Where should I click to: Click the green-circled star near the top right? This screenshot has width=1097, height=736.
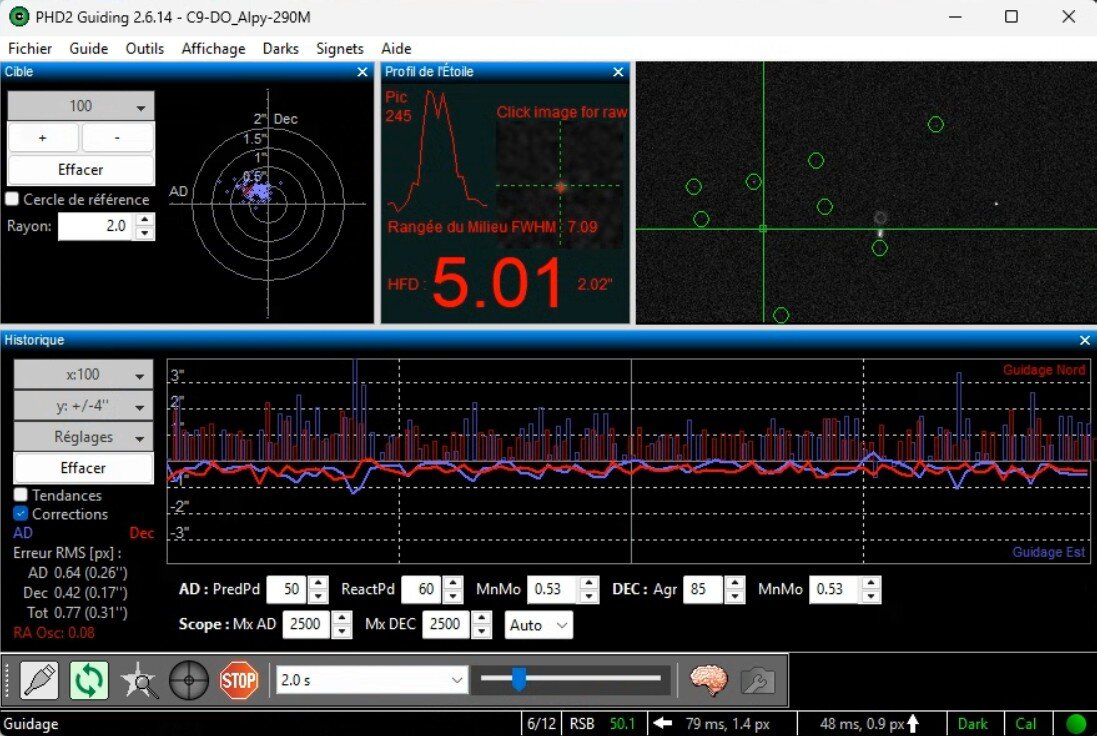(935, 124)
